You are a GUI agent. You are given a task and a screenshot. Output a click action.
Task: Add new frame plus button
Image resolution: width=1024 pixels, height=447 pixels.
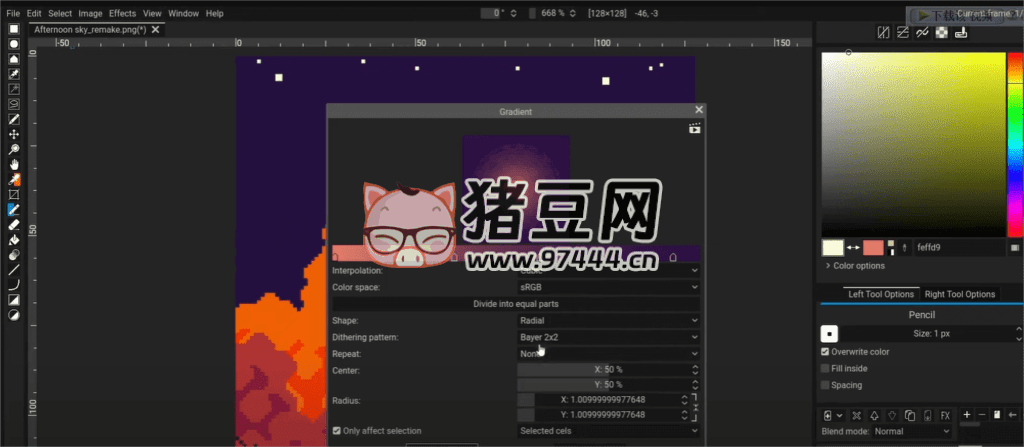967,414
